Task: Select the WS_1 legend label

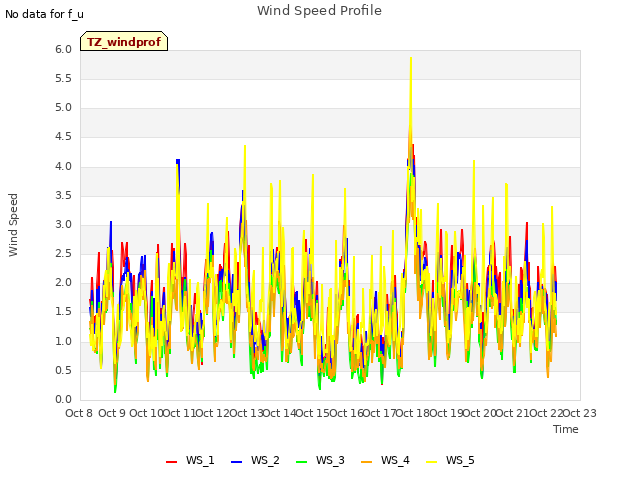Action: 200,460
